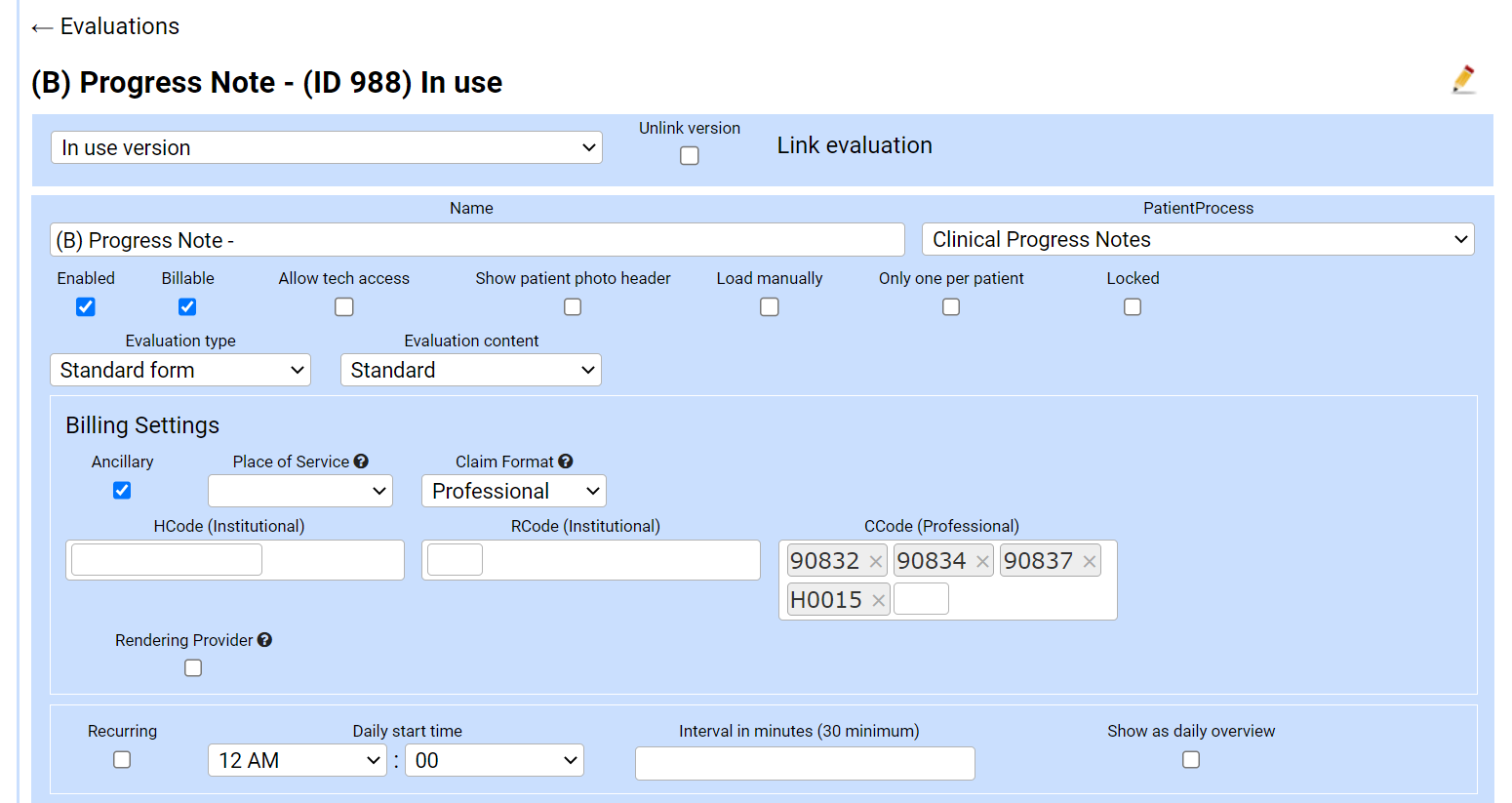
Task: Remove the 90832 CCode tag
Action: click(875, 561)
